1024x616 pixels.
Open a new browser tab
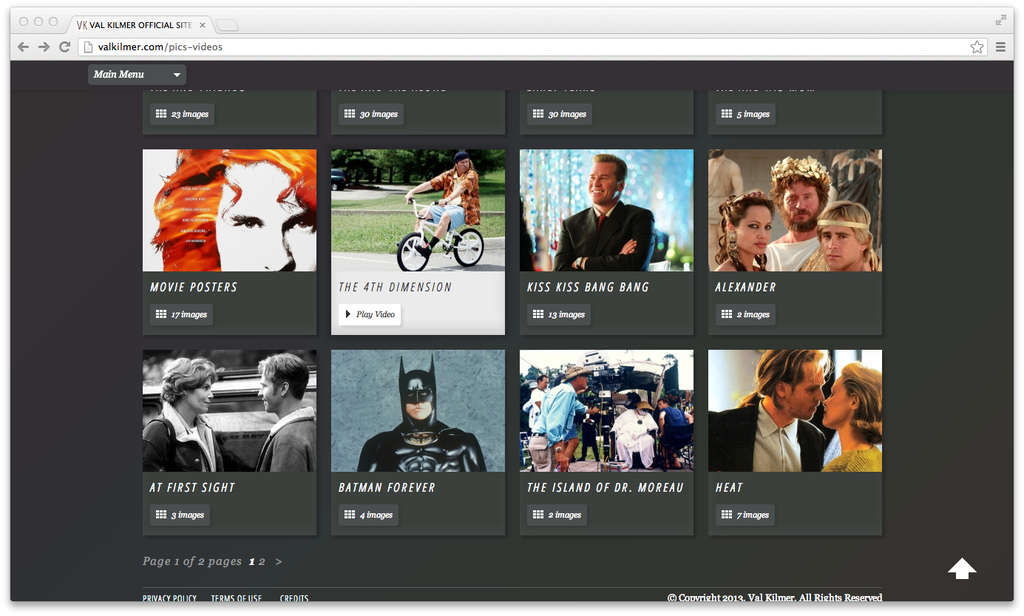click(x=227, y=25)
